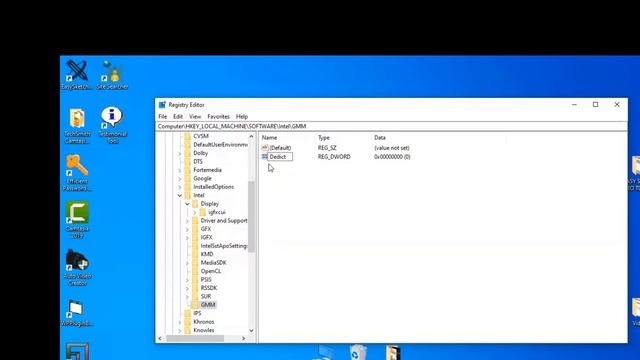The height and width of the screenshot is (360, 640).
Task: Select the Auto Video Creator desktop icon
Action: click(x=77, y=267)
